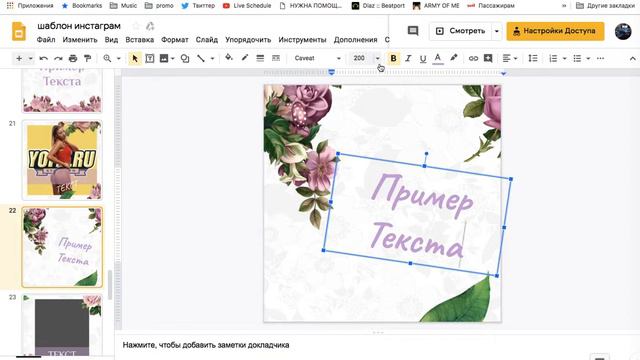Click the speaker notes field
The width and height of the screenshot is (640, 360).
(x=206, y=345)
